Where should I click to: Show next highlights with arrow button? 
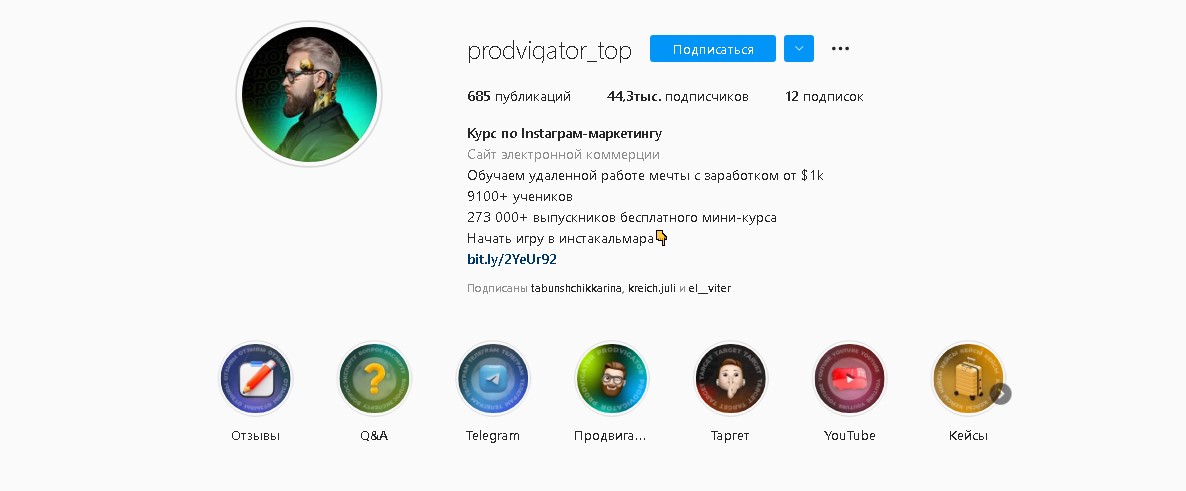[1000, 393]
